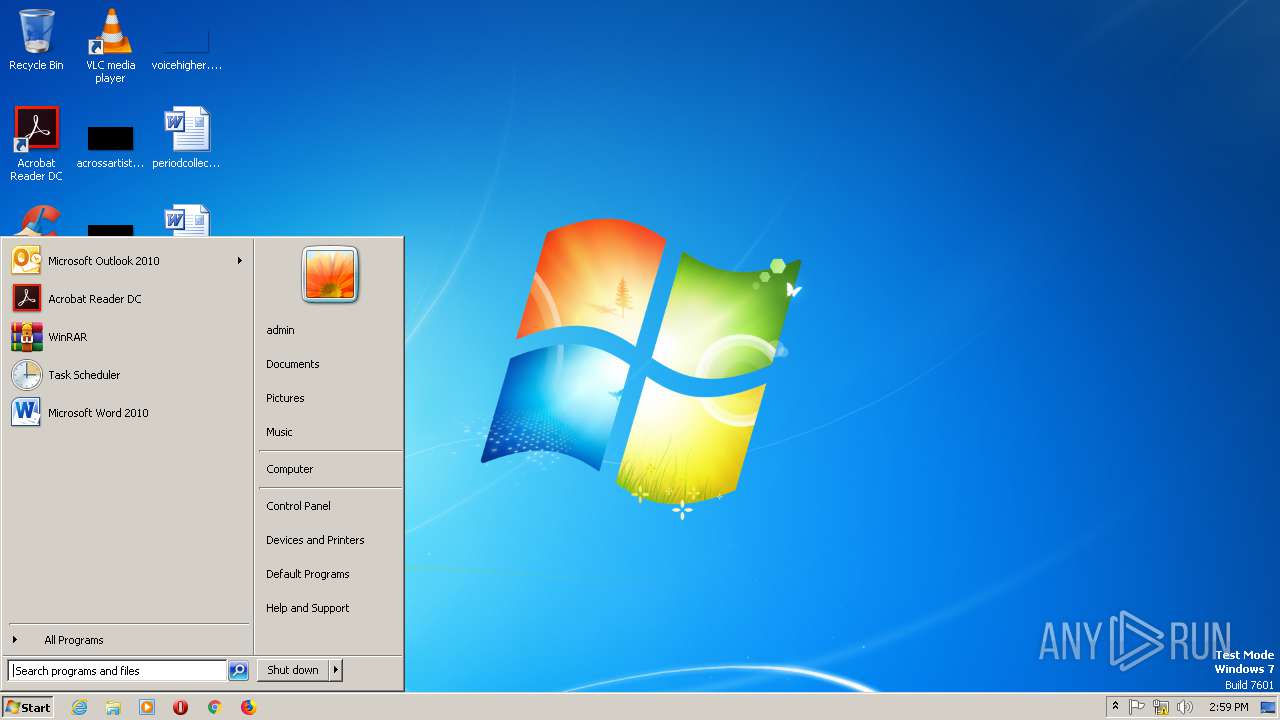Click the search magnifier button
This screenshot has width=1280, height=720.
pyautogui.click(x=238, y=671)
